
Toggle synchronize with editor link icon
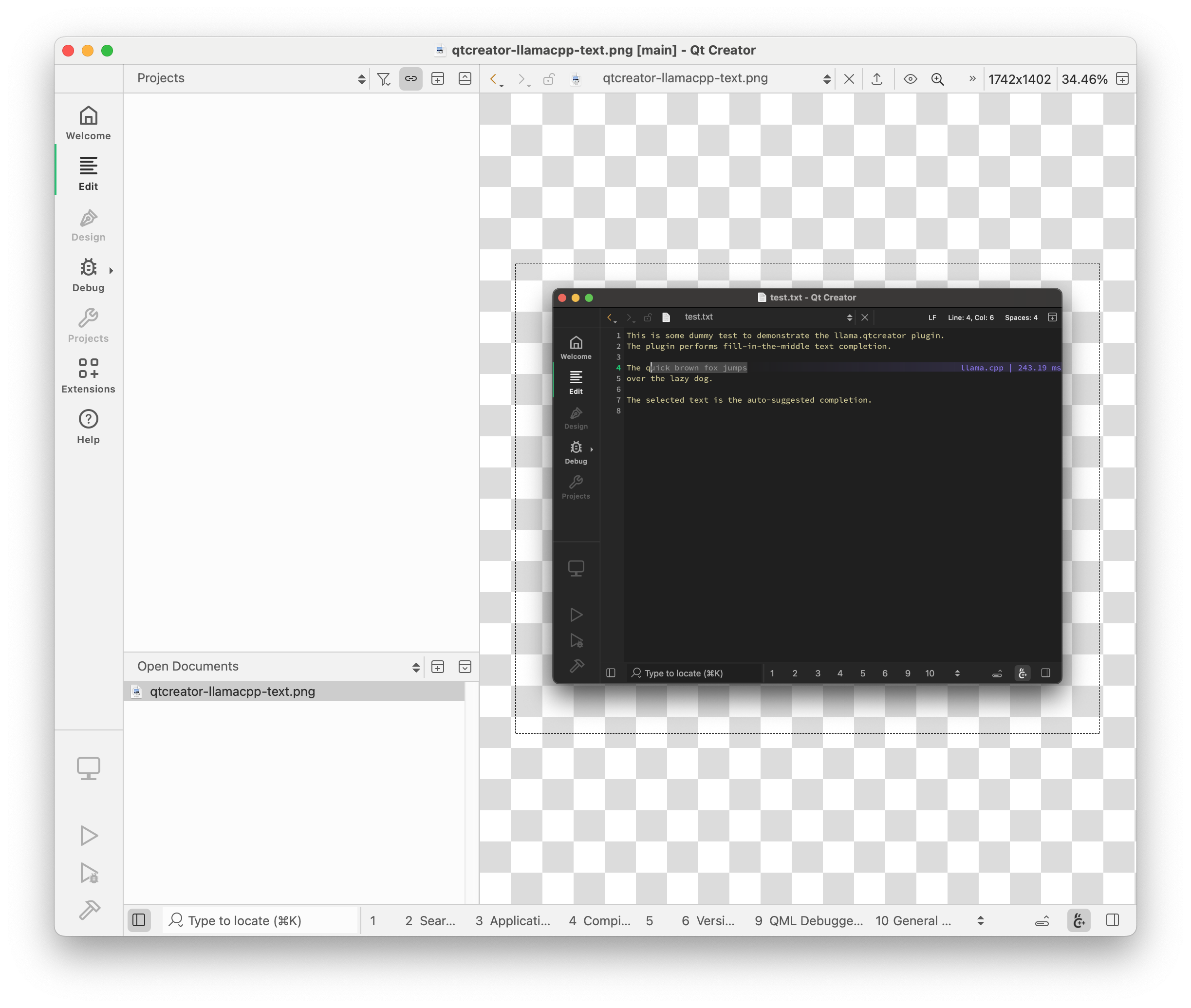410,79
